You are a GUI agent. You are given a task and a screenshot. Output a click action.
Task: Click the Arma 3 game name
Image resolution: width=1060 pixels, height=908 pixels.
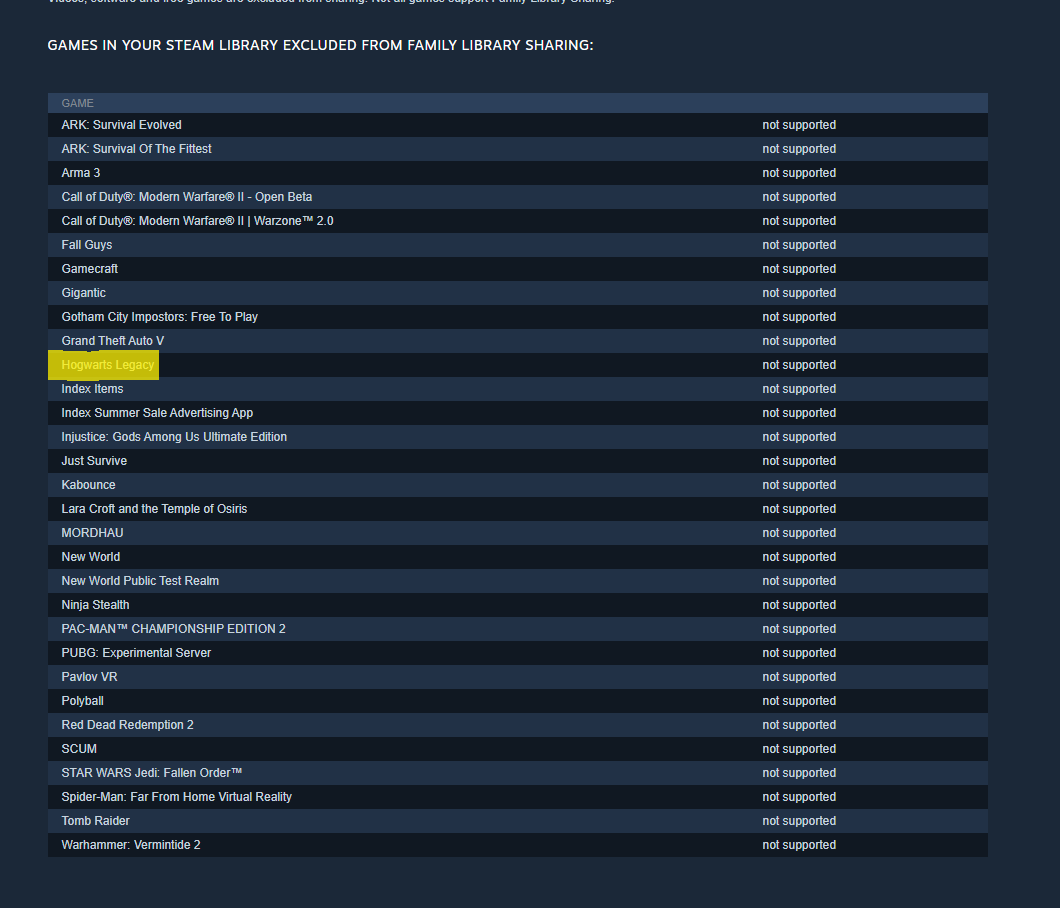tap(80, 173)
